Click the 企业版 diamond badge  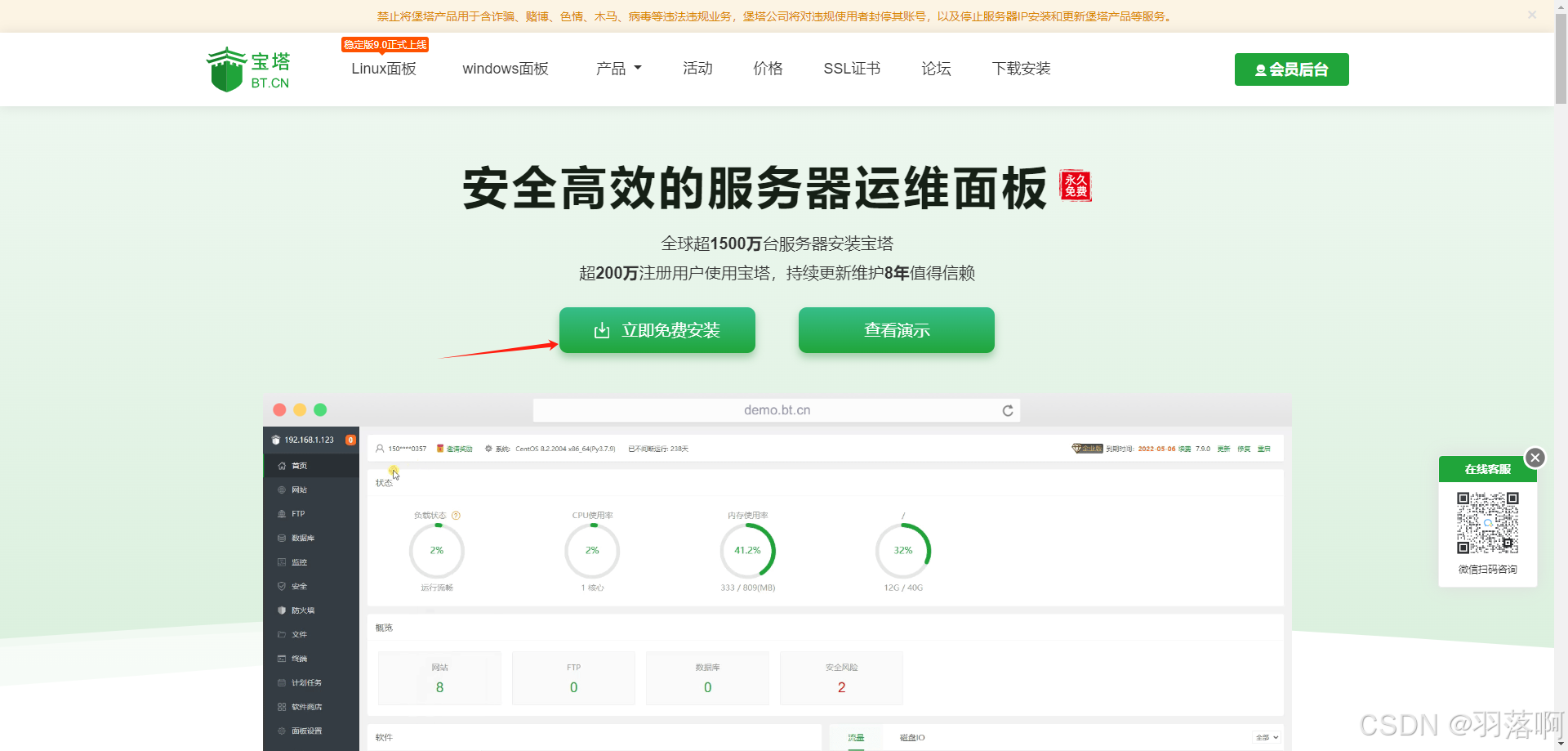1088,449
